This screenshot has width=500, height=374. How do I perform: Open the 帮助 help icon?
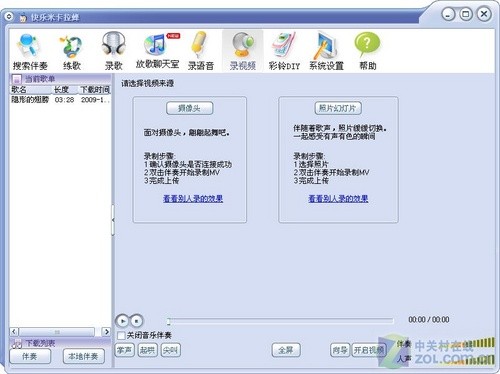pos(367,51)
